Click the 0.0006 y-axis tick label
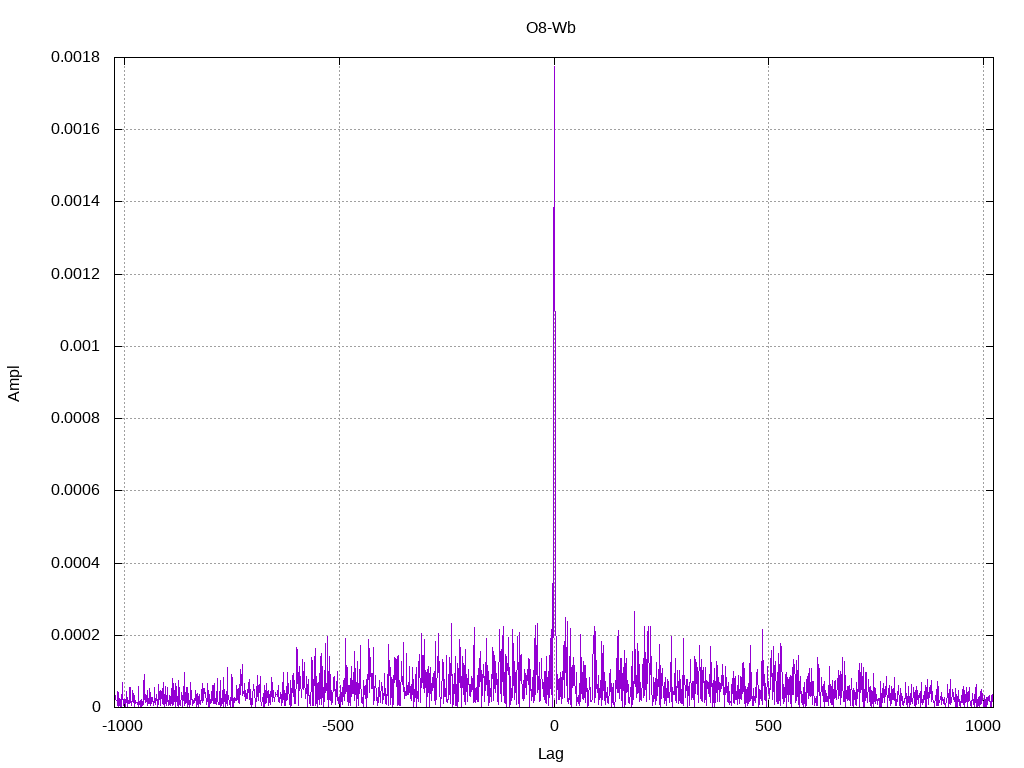Viewport: 1024px width, 768px height. coord(76,490)
